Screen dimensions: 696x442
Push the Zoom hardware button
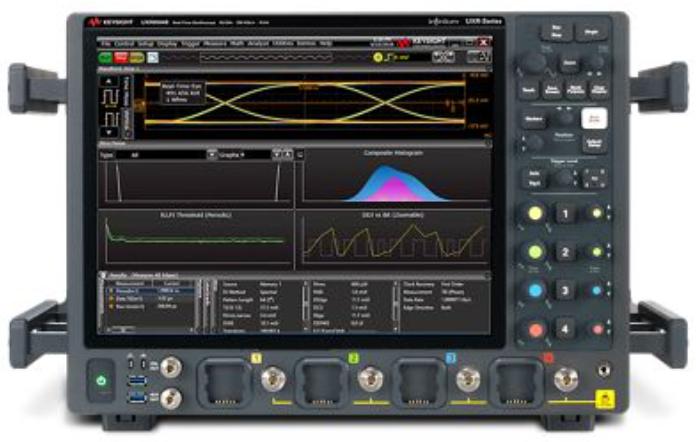point(569,63)
